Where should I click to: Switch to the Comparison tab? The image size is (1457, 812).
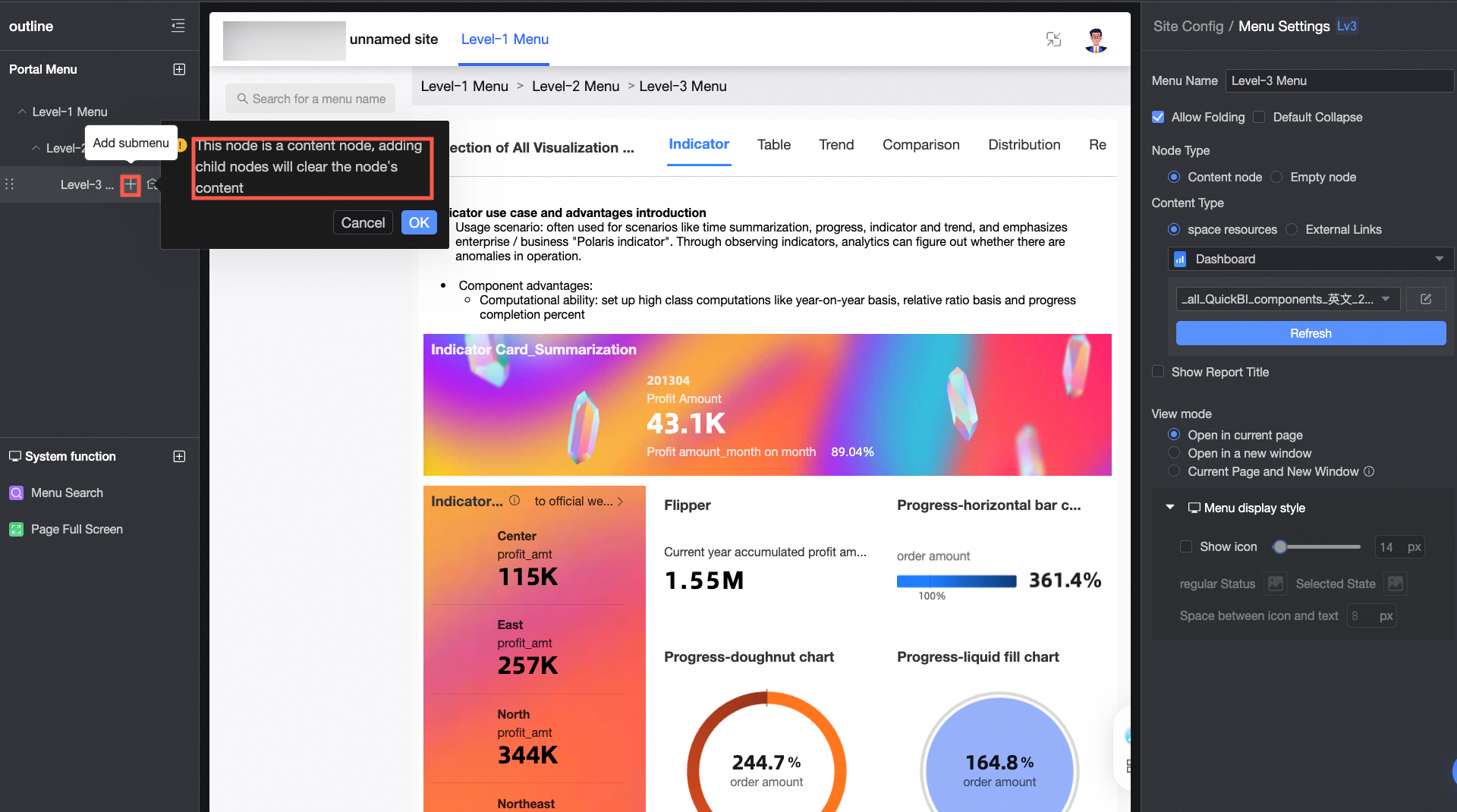coord(920,144)
